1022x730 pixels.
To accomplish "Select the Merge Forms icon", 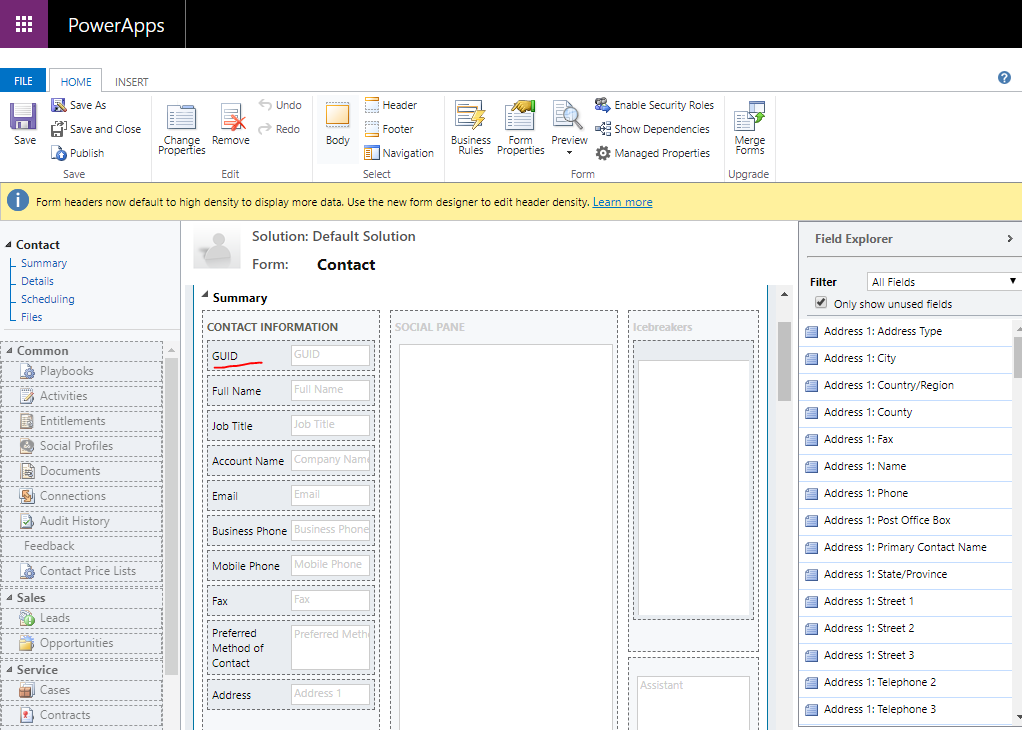I will point(749,128).
